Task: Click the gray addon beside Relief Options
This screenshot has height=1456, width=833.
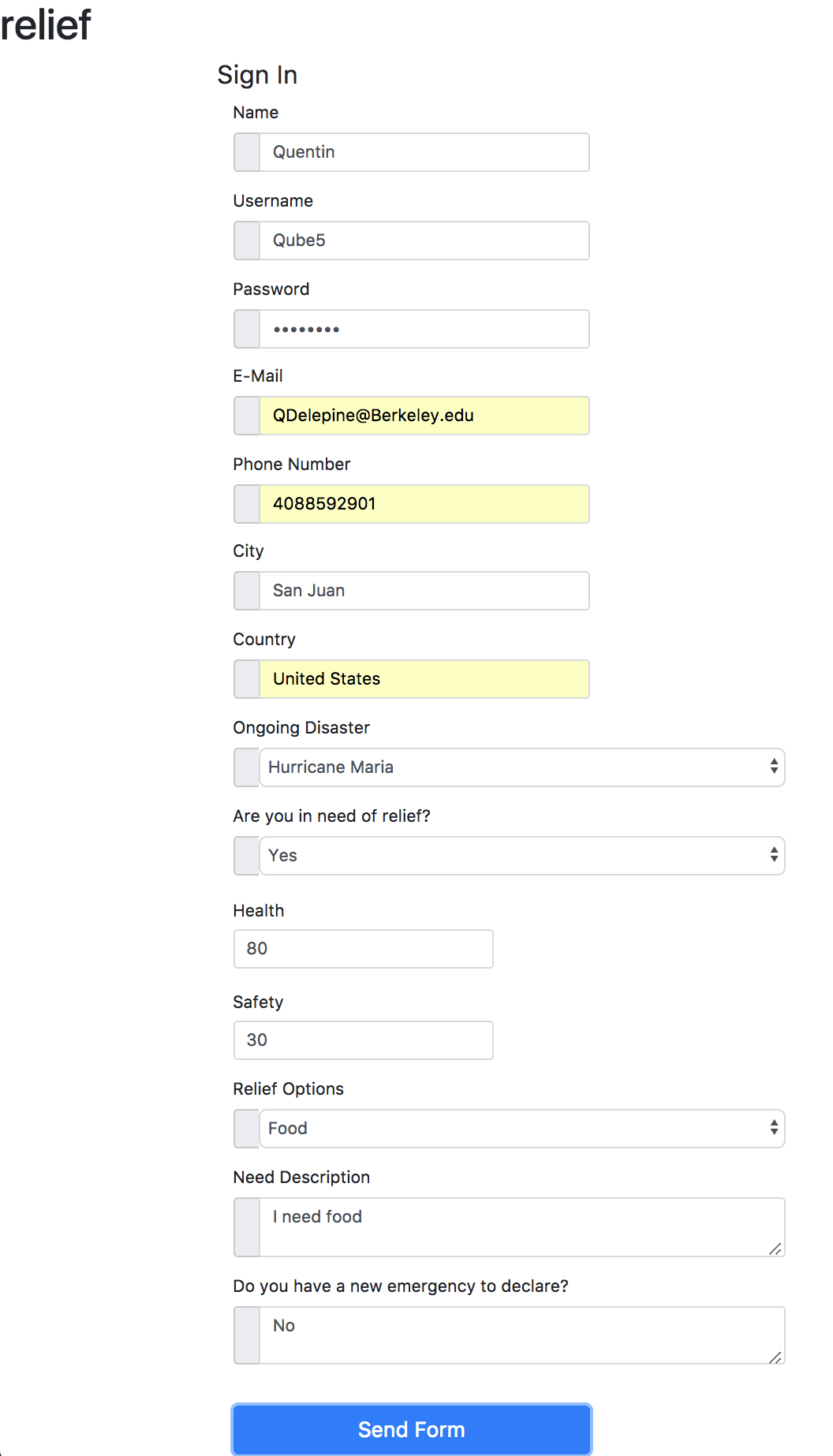Action: pos(247,1129)
